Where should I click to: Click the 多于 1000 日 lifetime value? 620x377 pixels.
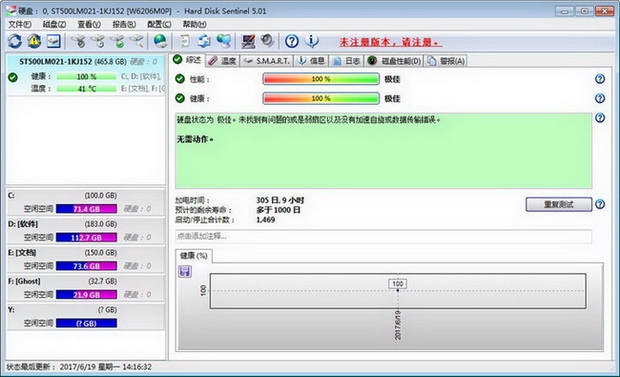click(x=278, y=210)
